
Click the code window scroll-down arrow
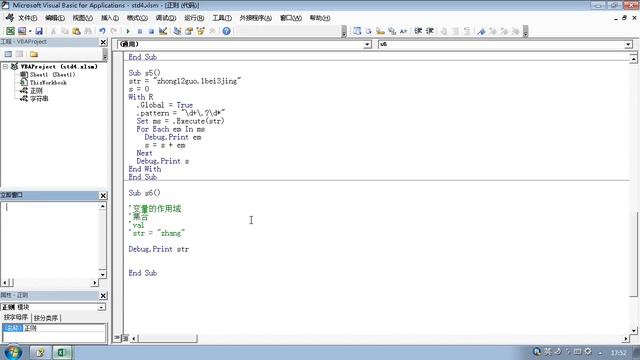pyautogui.click(x=633, y=331)
